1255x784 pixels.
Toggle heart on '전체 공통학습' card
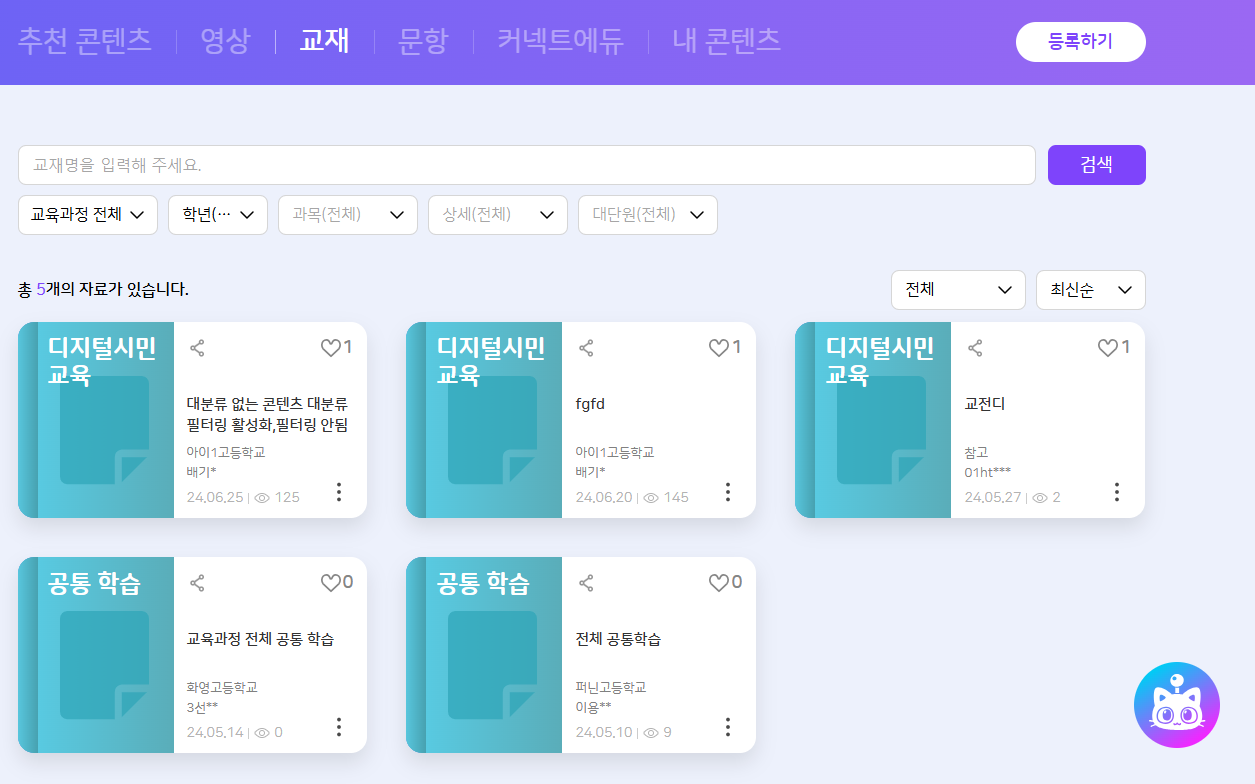pyautogui.click(x=719, y=583)
